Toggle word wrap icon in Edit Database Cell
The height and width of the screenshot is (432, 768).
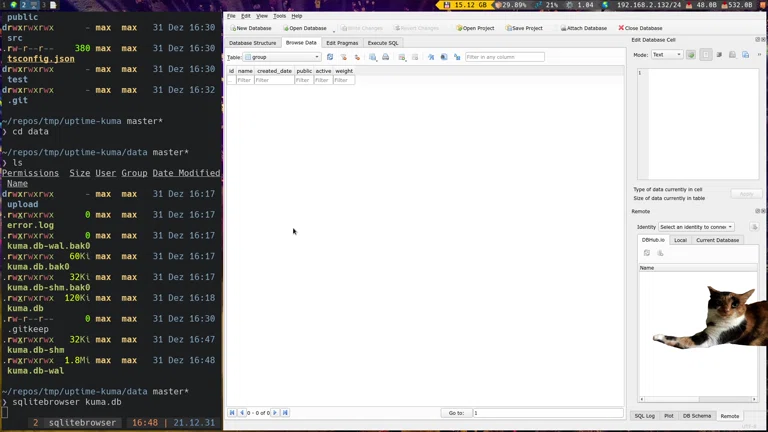[x=706, y=55]
